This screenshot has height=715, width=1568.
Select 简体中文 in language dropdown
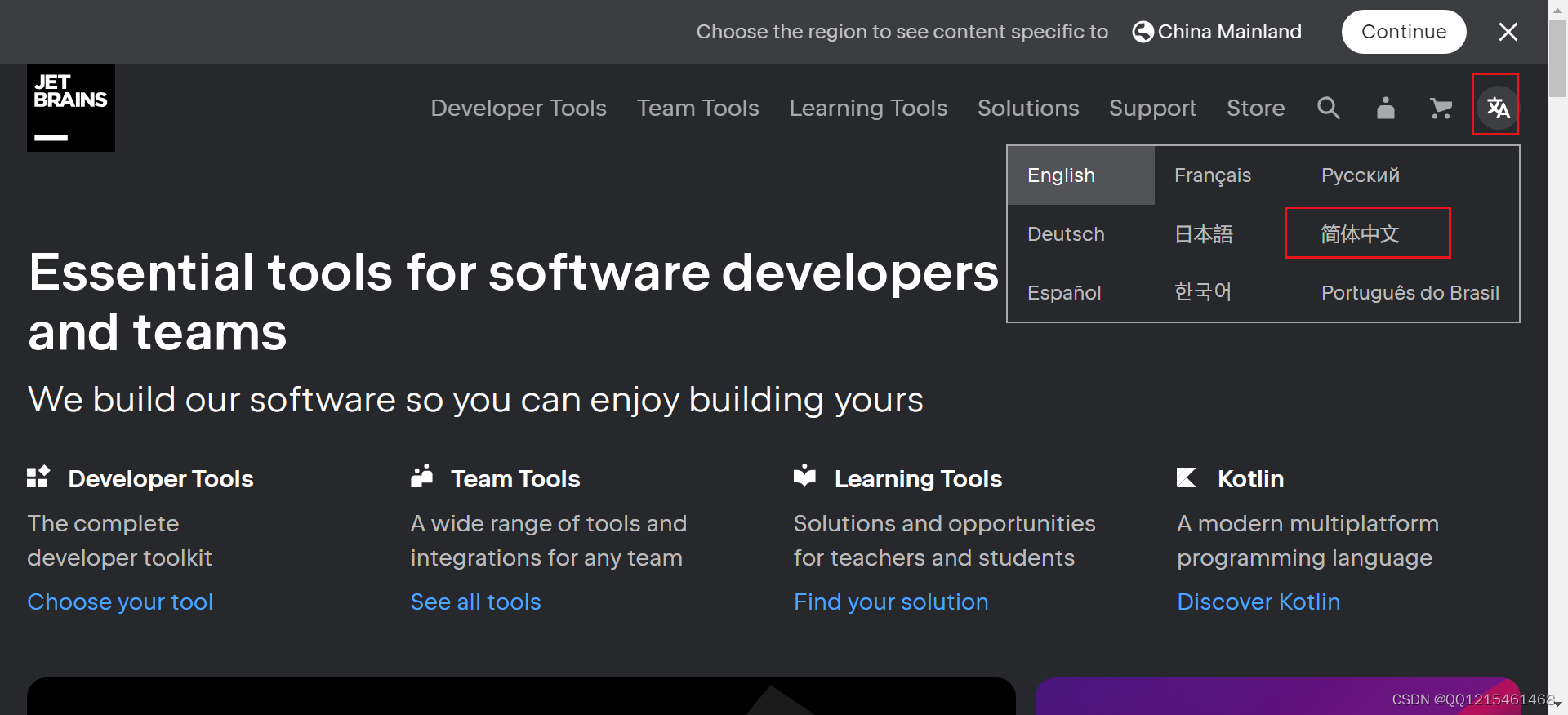[1361, 234]
